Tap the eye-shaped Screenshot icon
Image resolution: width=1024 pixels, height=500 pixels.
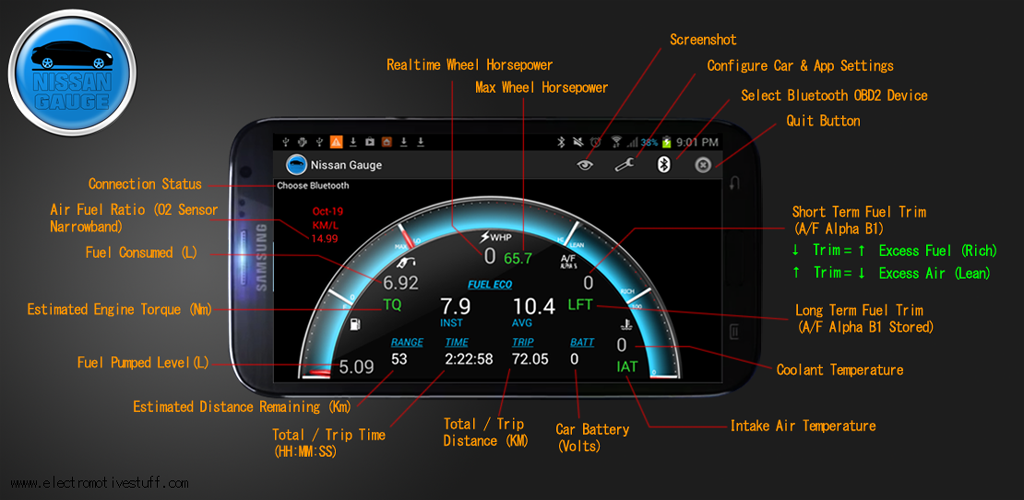point(586,165)
